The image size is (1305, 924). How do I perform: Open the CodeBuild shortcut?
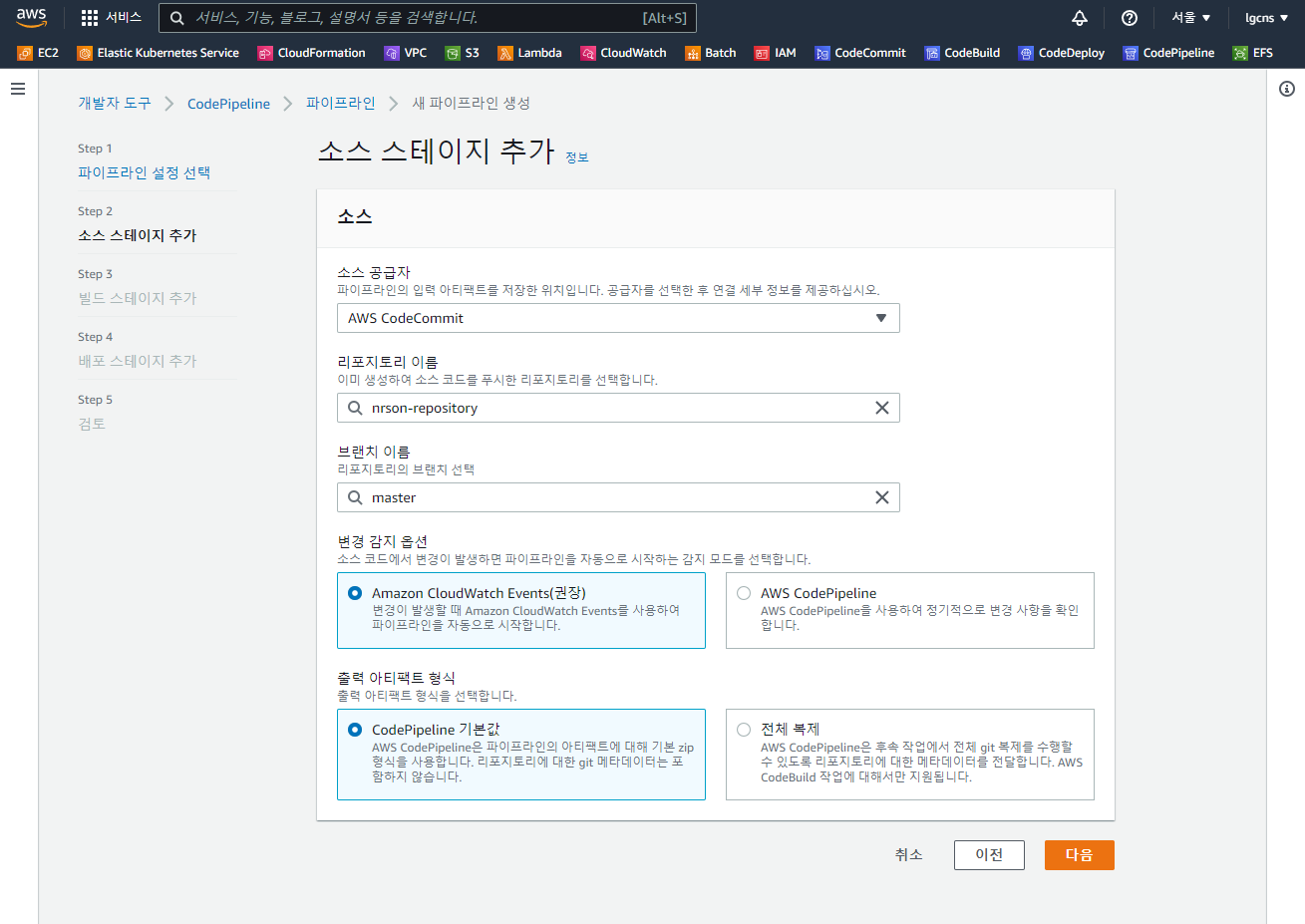click(962, 53)
